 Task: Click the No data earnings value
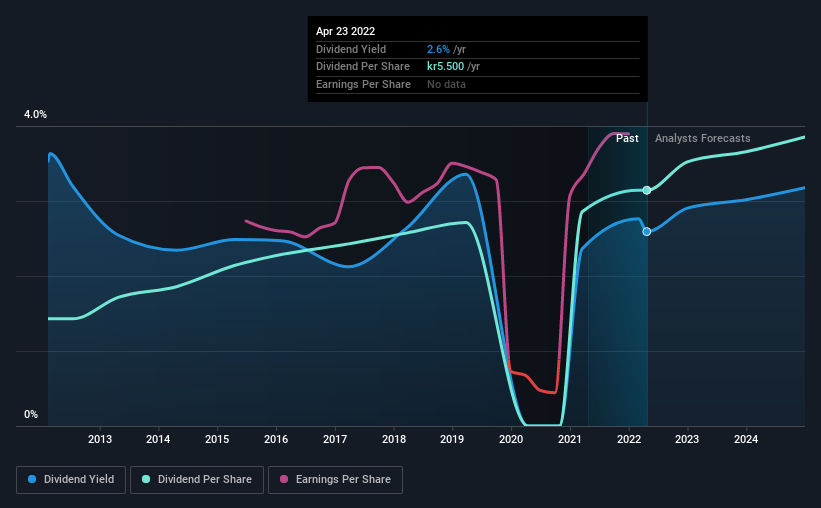pyautogui.click(x=446, y=84)
